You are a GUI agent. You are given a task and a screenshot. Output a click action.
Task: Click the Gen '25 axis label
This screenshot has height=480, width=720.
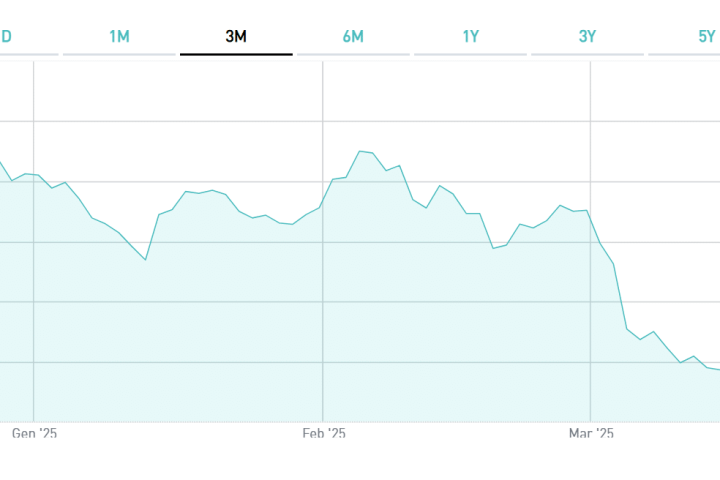pyautogui.click(x=35, y=434)
